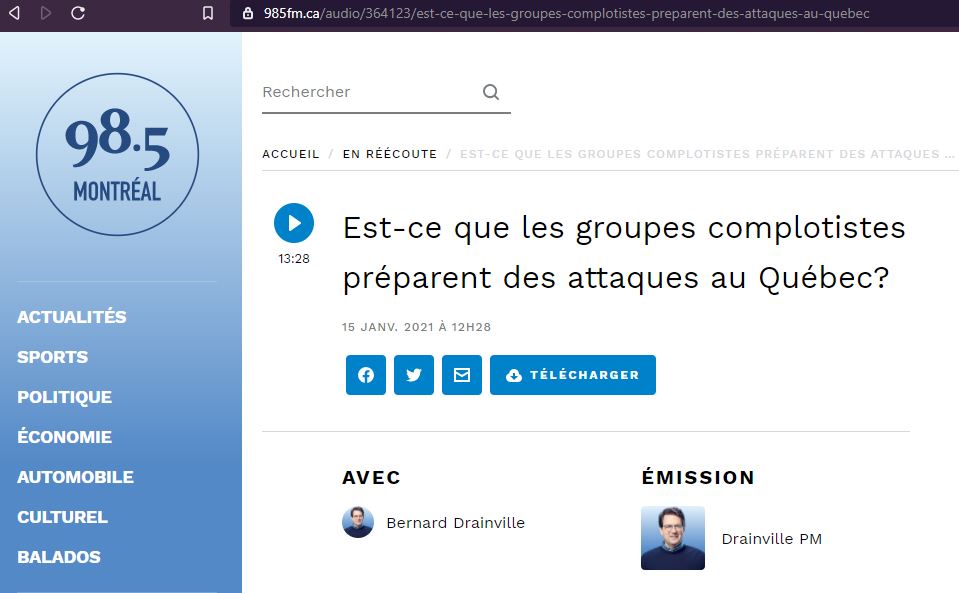View site security via the padlock icon
The image size is (959, 593).
coord(248,13)
